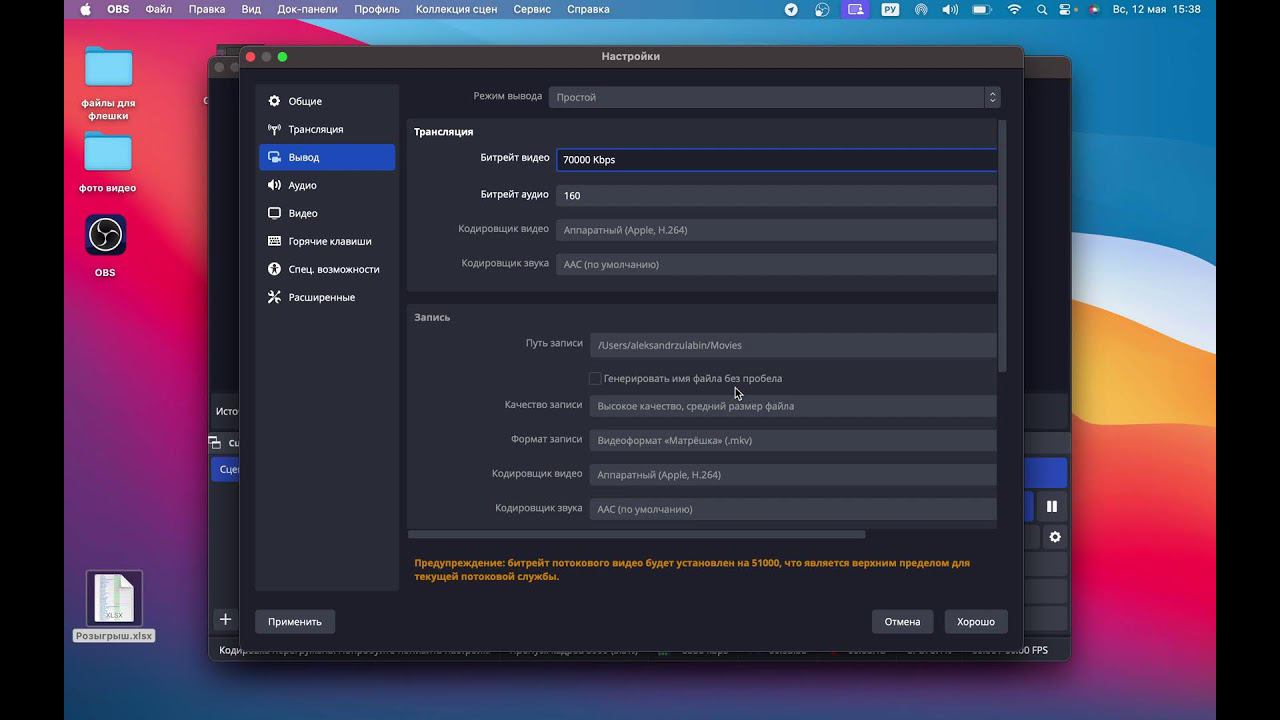Click the Отмена (Cancel) button
This screenshot has width=1280, height=720.
tap(902, 621)
